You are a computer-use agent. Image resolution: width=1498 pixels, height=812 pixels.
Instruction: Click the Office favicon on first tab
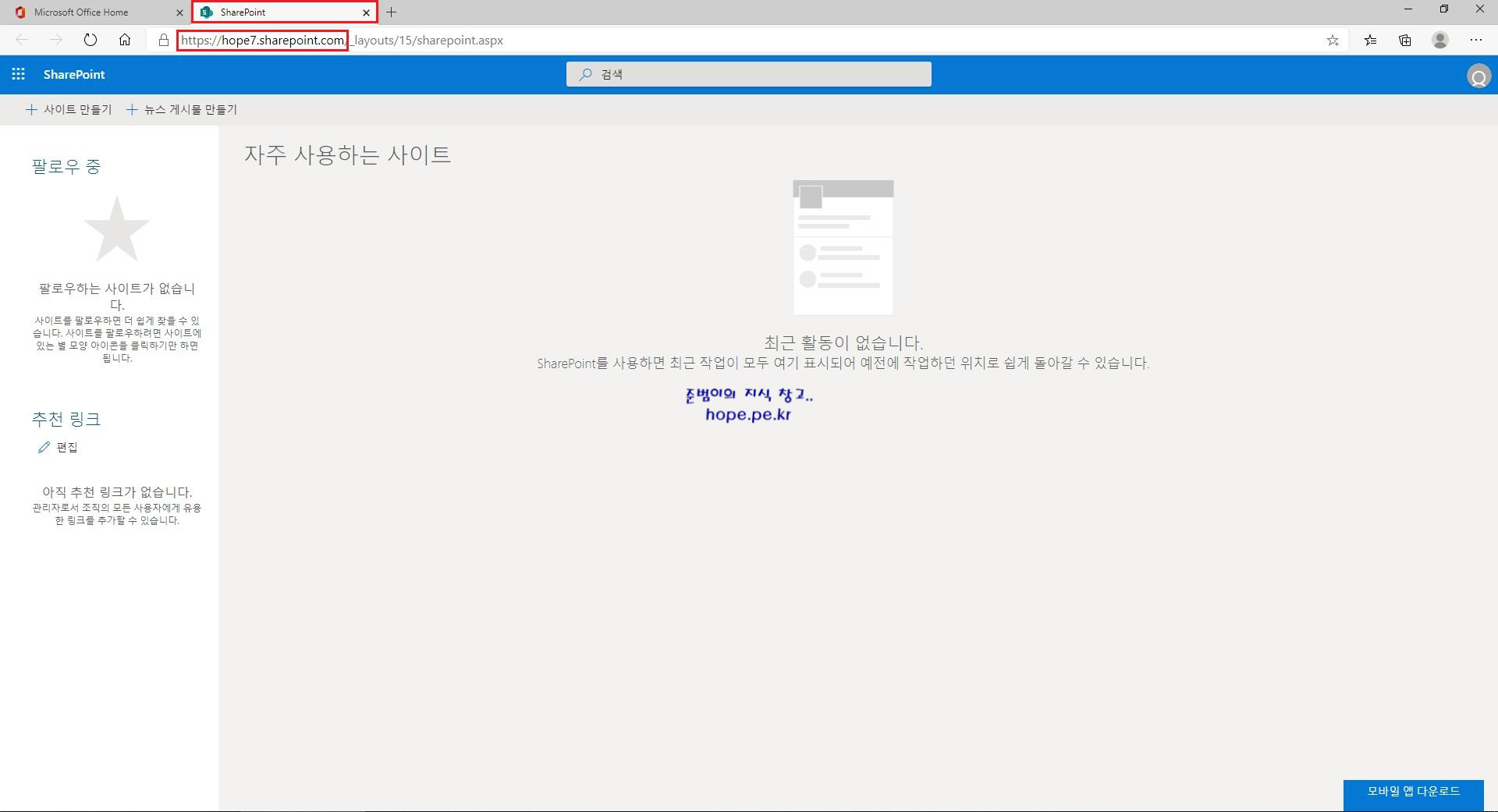click(x=20, y=12)
